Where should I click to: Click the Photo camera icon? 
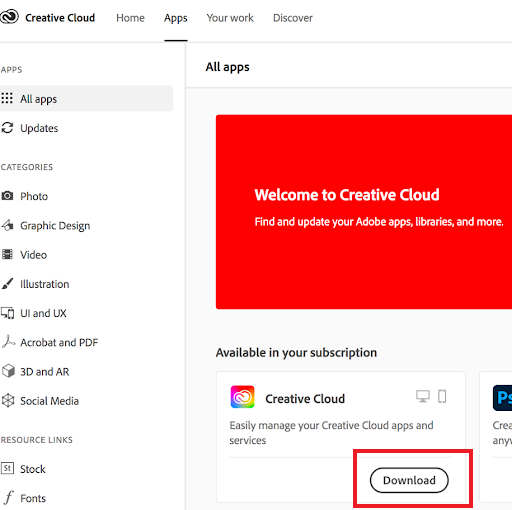7,196
